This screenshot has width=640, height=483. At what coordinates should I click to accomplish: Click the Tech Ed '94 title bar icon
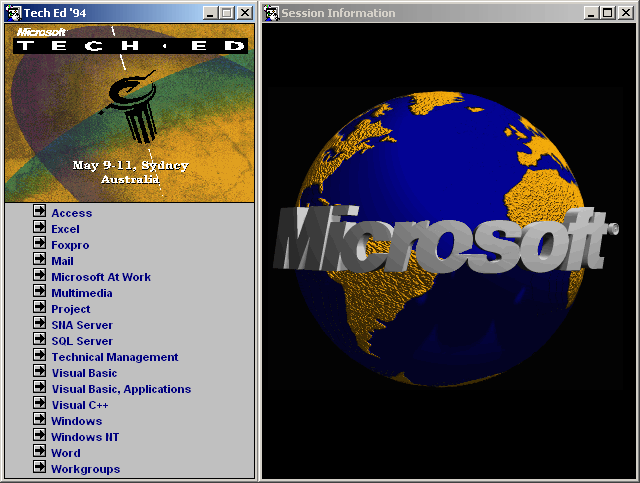(13, 13)
